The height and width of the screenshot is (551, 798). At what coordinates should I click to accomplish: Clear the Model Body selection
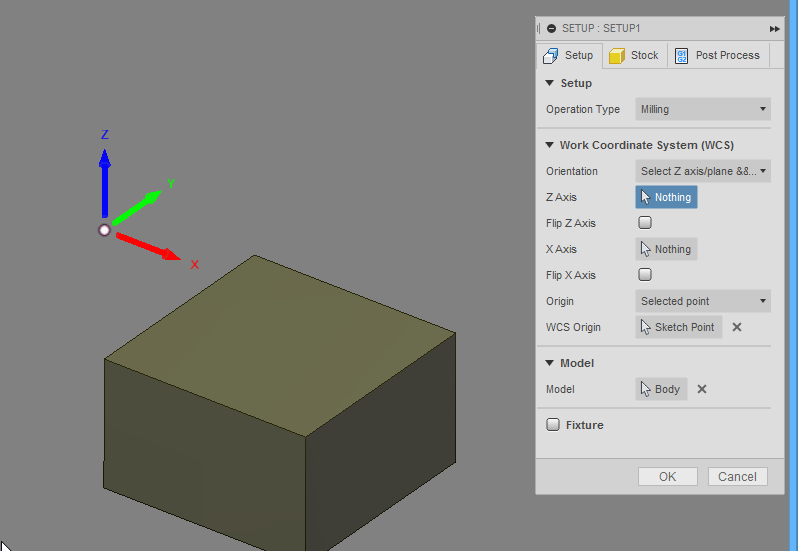[702, 389]
